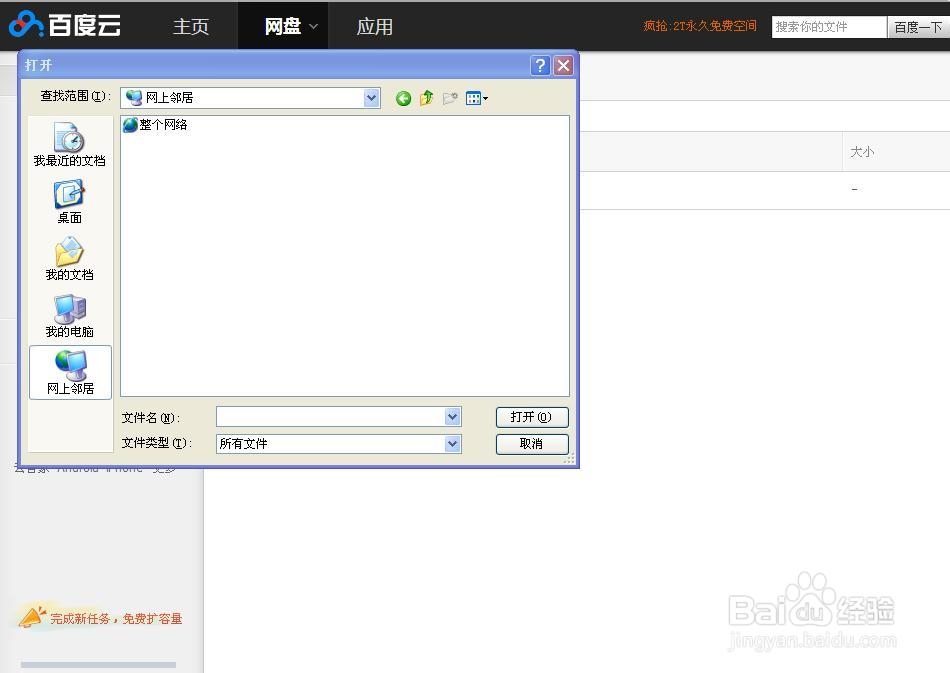Open the 文件类型 dropdown showing 所有文件
Image resolution: width=950 pixels, height=673 pixels.
pyautogui.click(x=451, y=443)
